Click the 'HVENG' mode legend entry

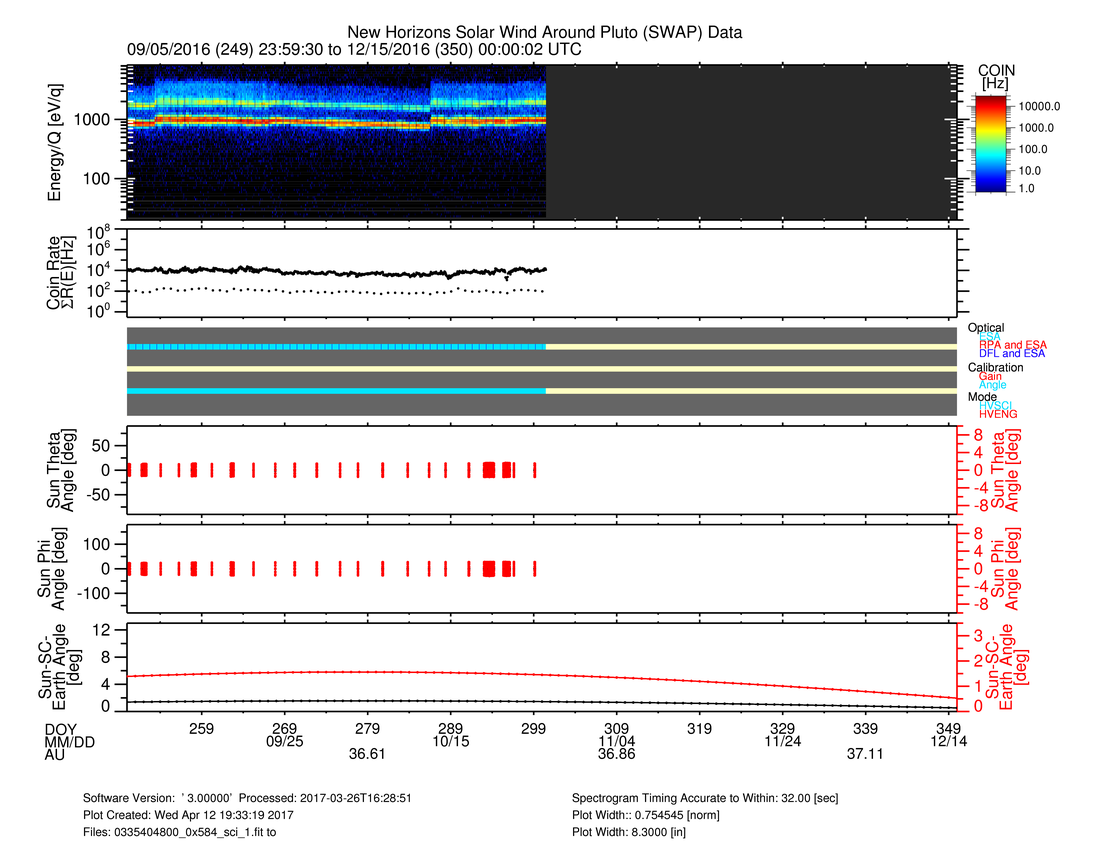(997, 414)
